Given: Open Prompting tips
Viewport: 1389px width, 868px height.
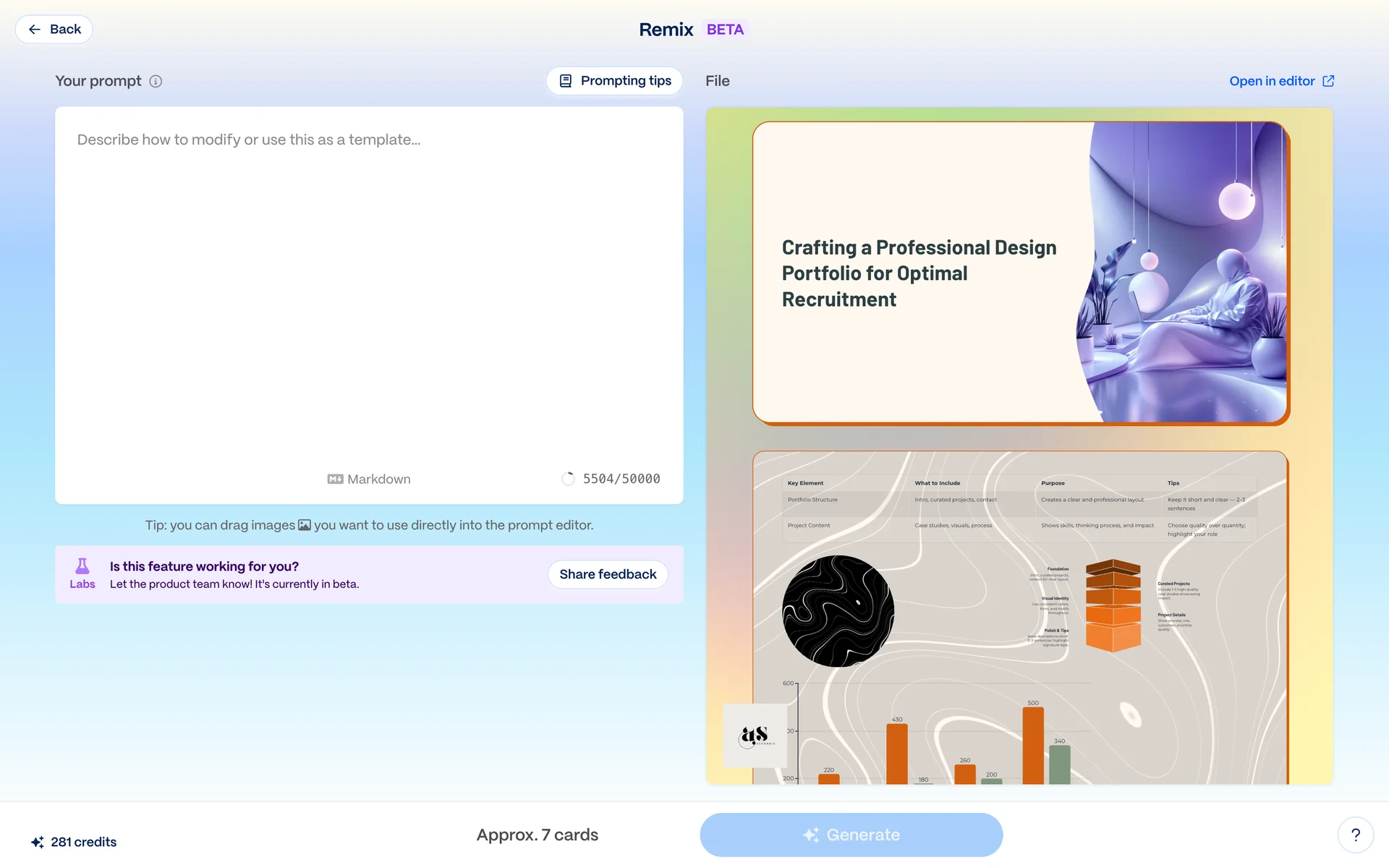Looking at the screenshot, I should (614, 81).
